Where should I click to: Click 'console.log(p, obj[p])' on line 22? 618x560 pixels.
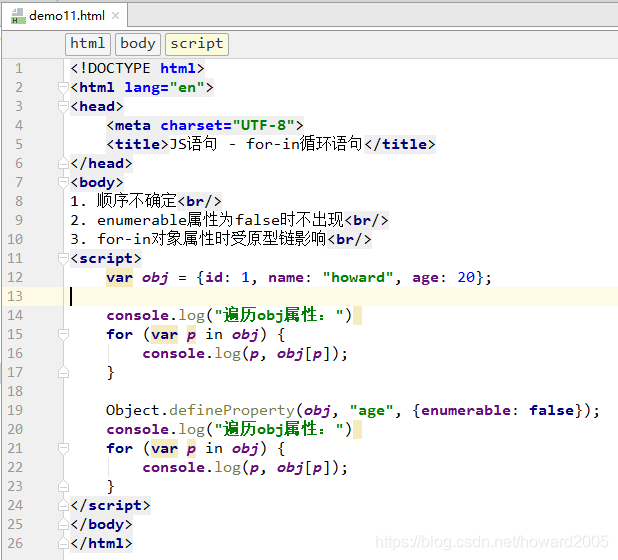pyautogui.click(x=240, y=467)
